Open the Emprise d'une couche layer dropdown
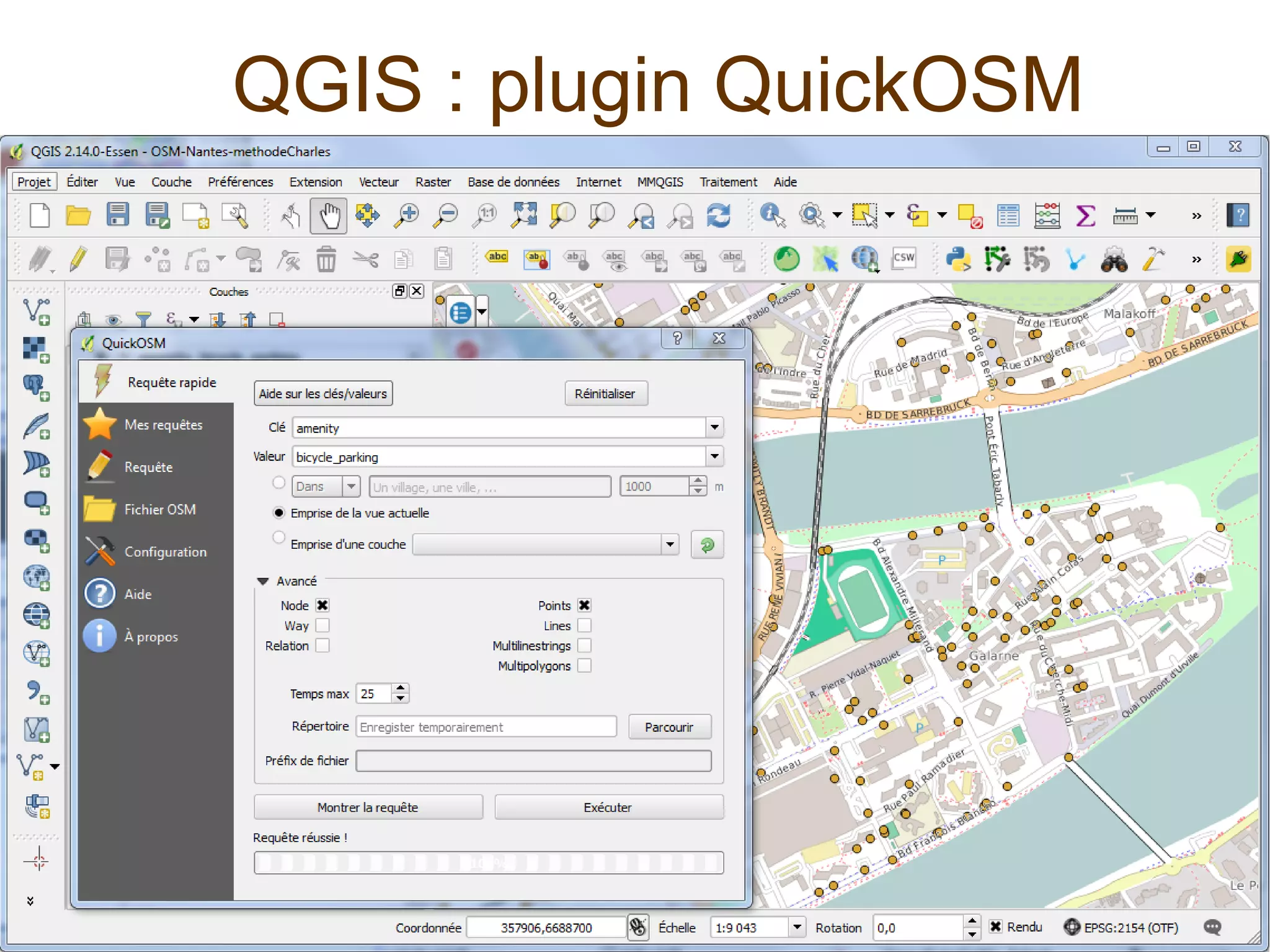 [x=670, y=545]
